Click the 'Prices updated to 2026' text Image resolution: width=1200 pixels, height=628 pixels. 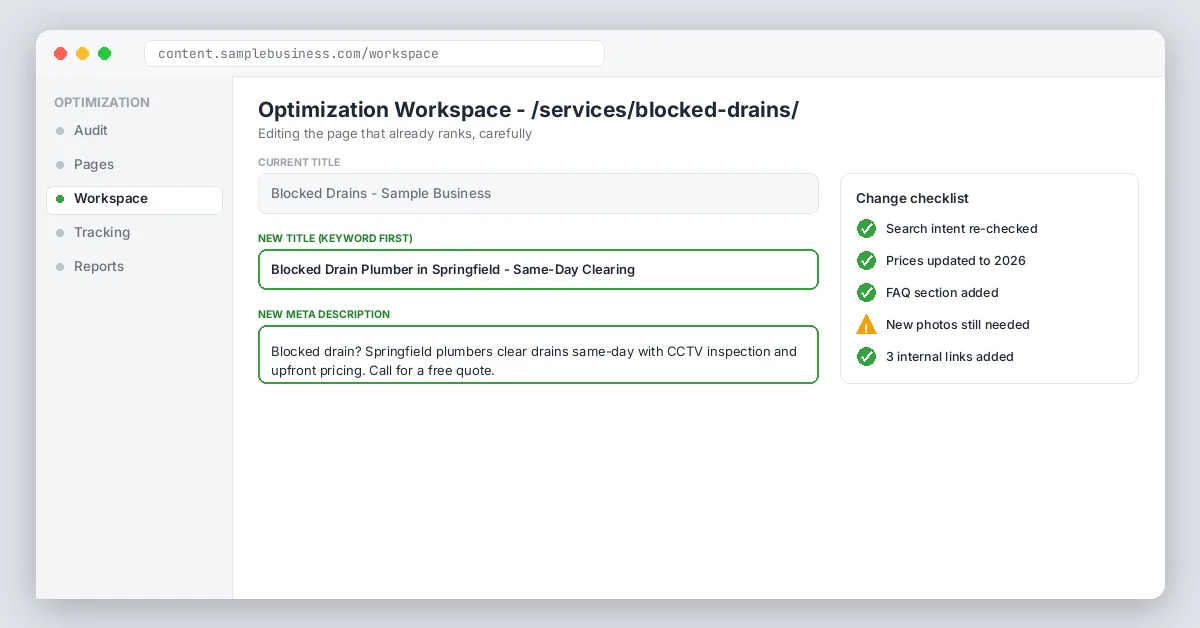pos(956,261)
